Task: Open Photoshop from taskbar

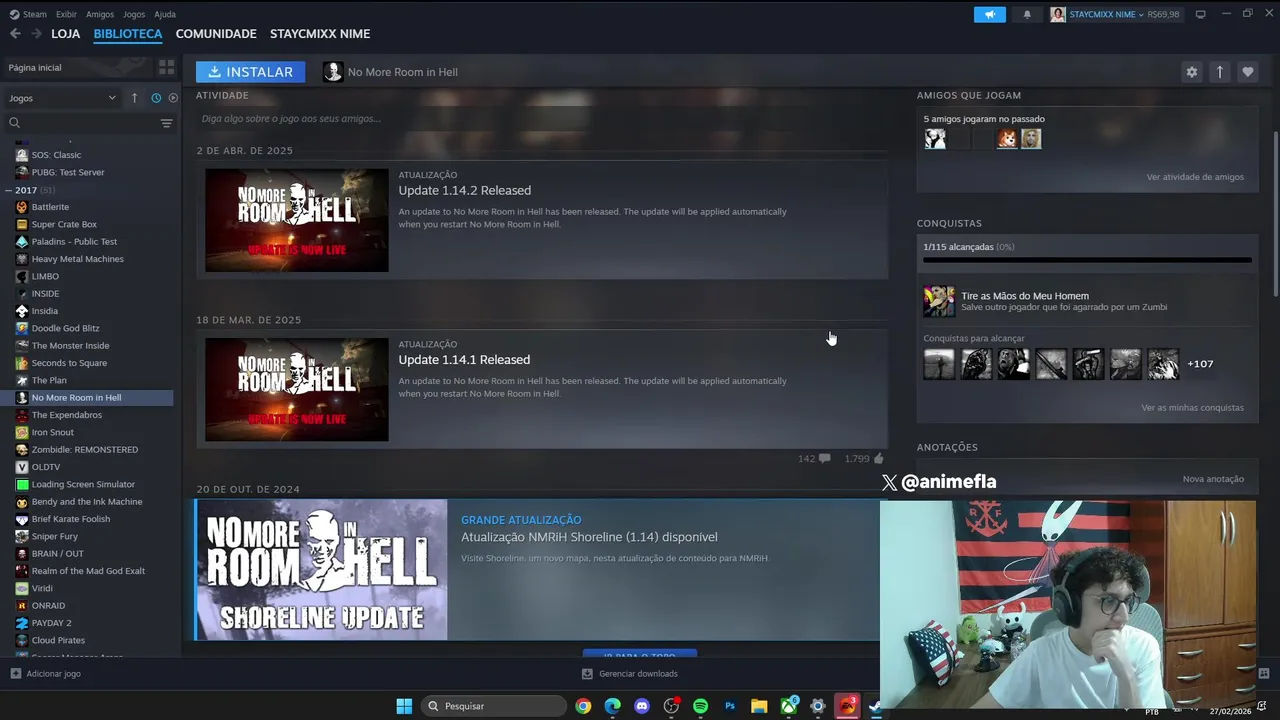Action: [x=730, y=706]
